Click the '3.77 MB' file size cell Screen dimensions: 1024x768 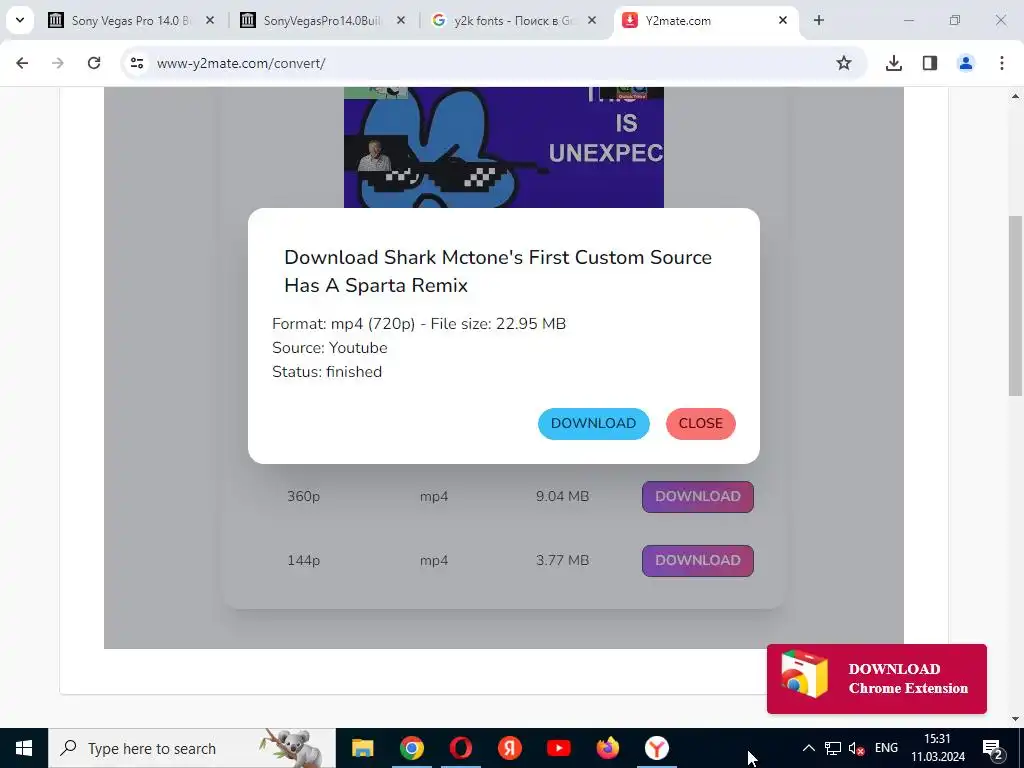[562, 560]
